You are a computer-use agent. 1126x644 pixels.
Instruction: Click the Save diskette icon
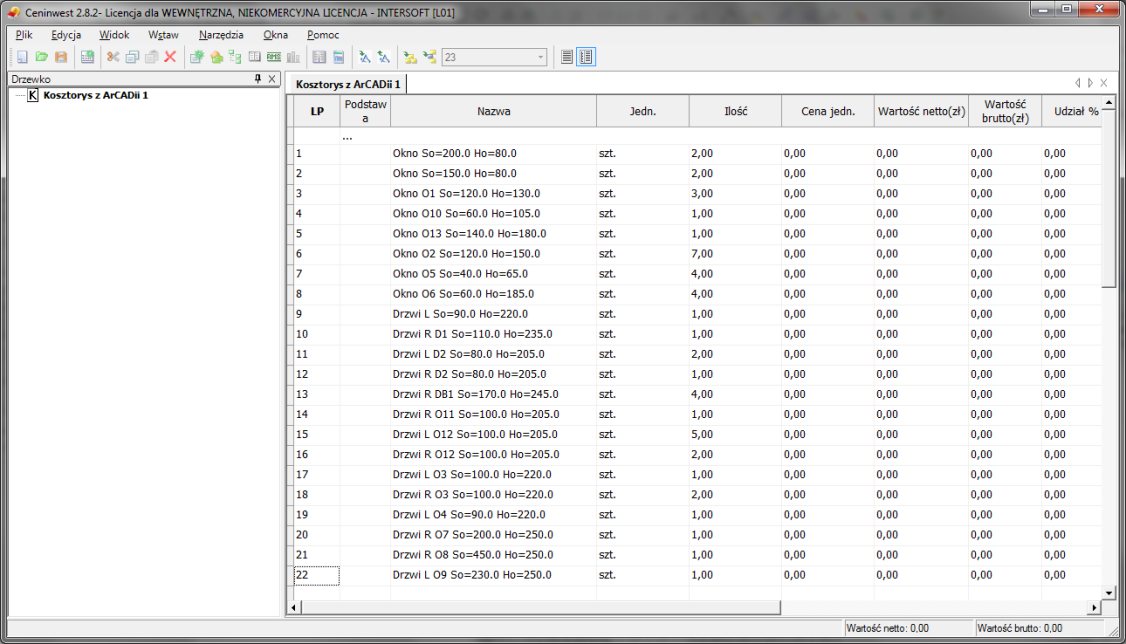pos(61,57)
